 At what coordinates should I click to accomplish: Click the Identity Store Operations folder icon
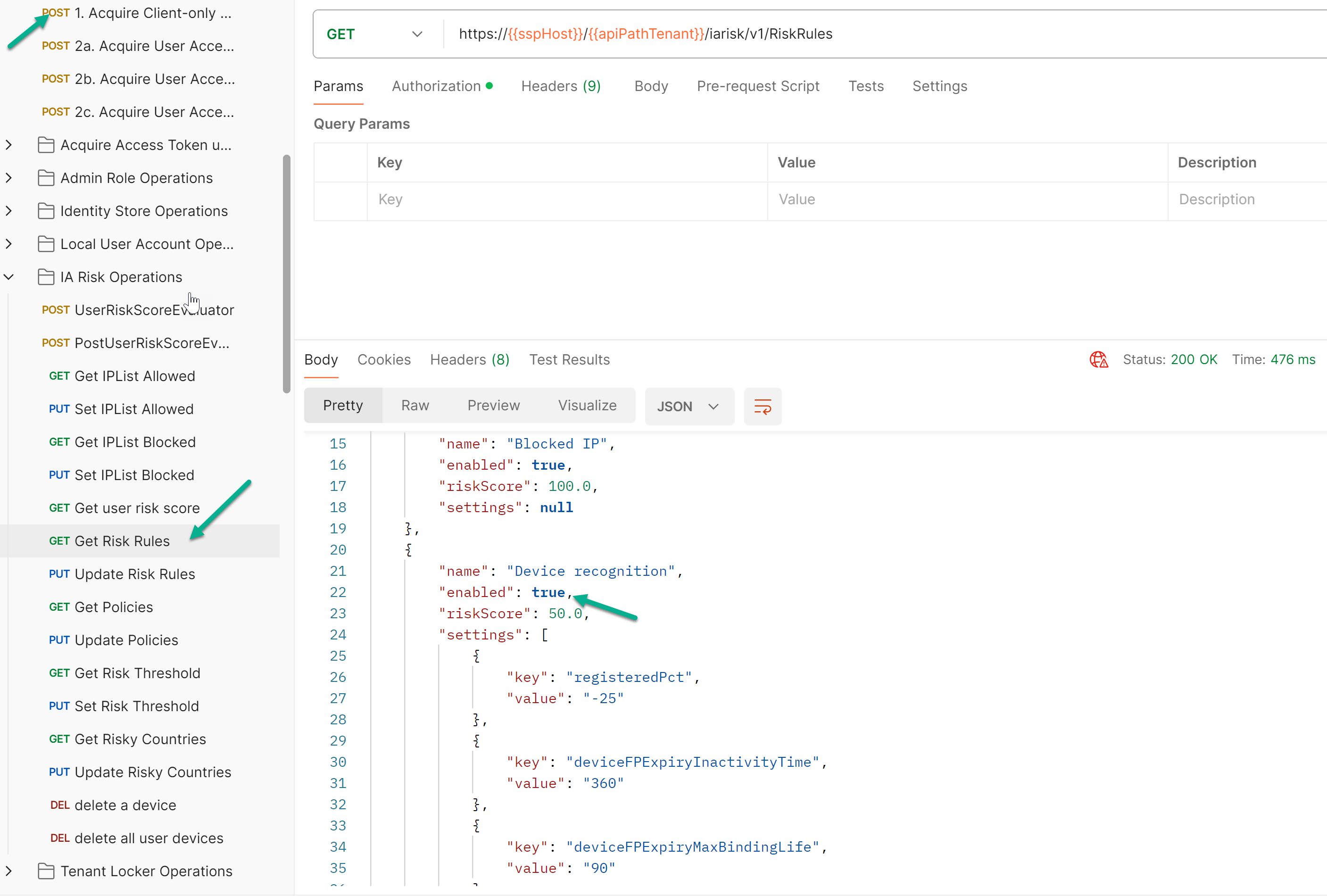(46, 211)
